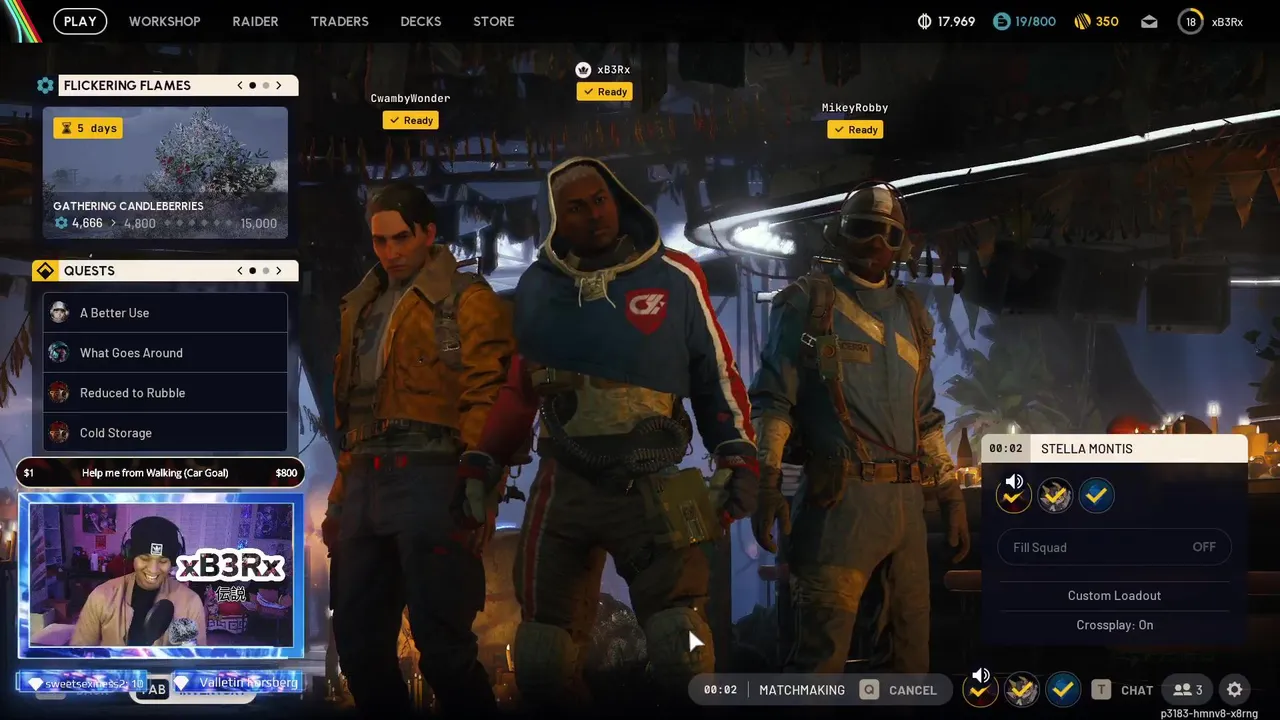This screenshot has width=1280, height=720.
Task: Open the A Better Use quest
Action: (165, 313)
